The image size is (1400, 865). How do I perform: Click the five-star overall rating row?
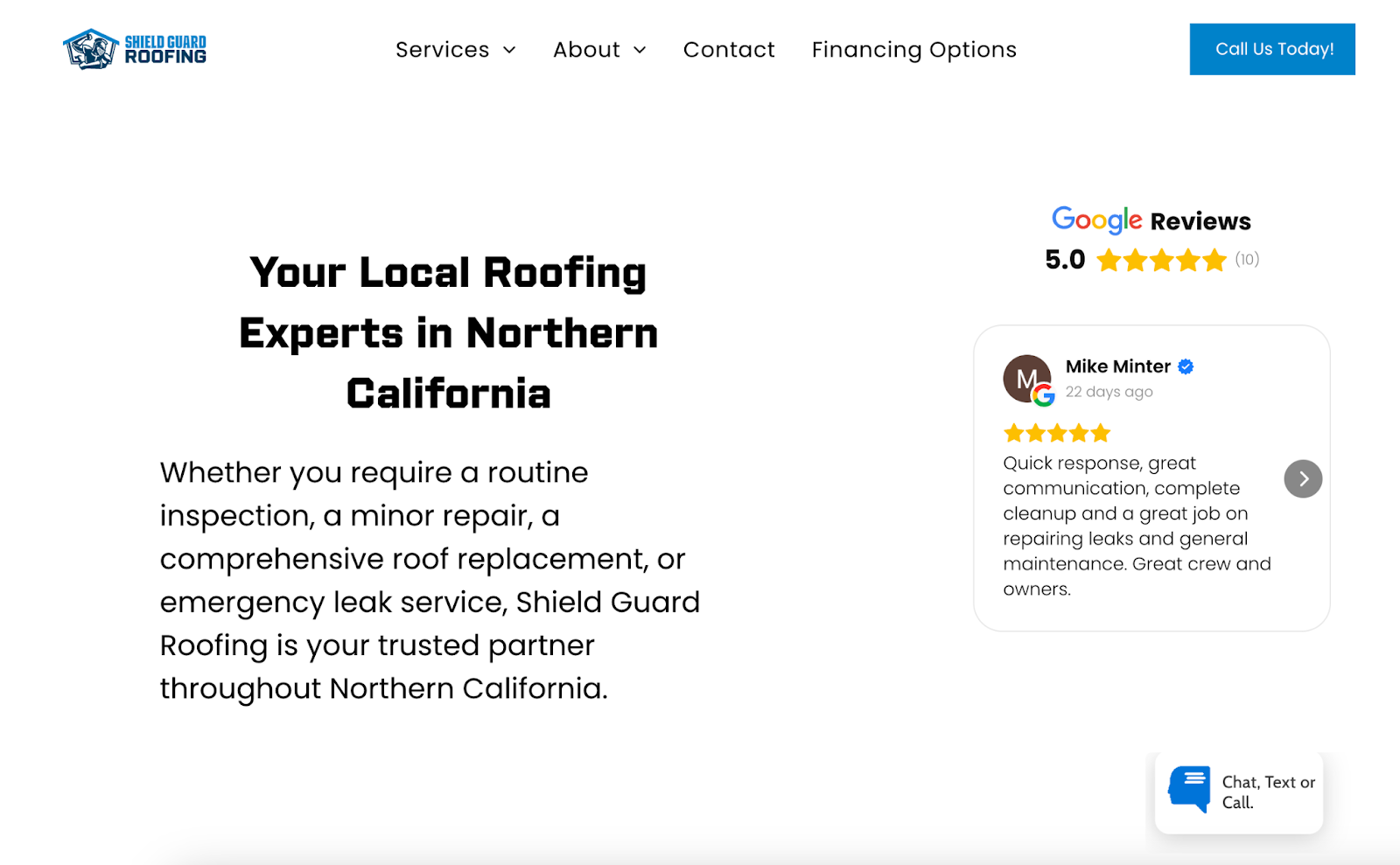[x=1161, y=261]
